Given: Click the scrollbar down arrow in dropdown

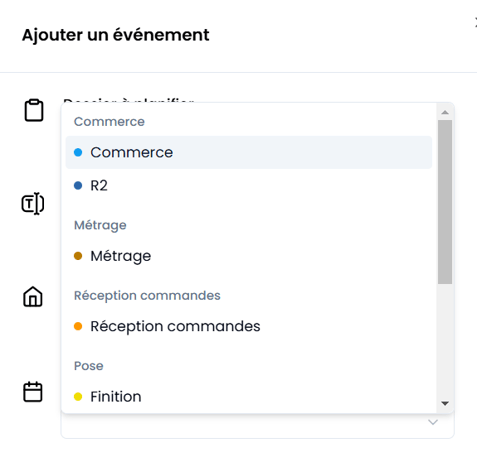Looking at the screenshot, I should tap(445, 404).
